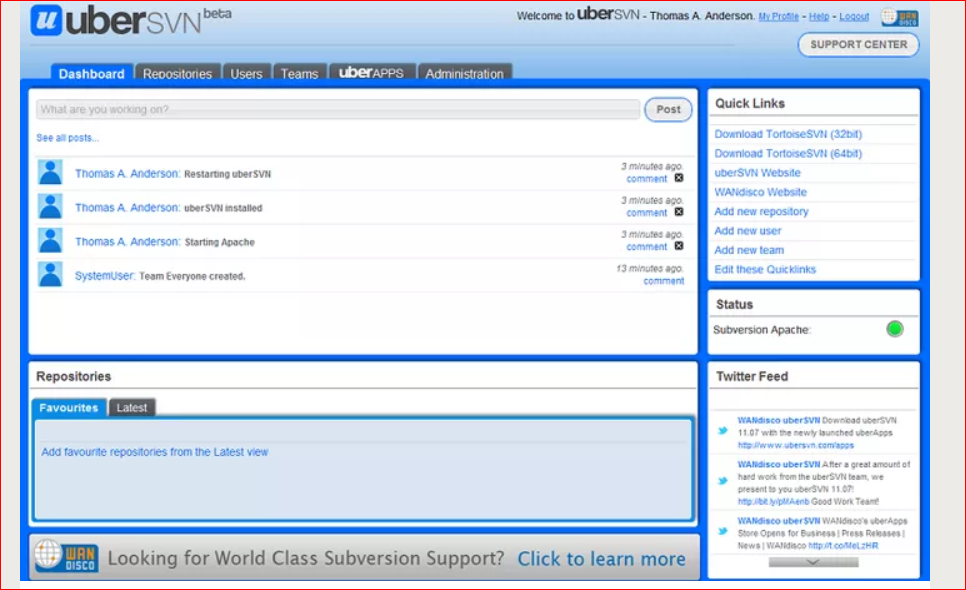Open the bit.ly link in second tweet

tap(773, 502)
